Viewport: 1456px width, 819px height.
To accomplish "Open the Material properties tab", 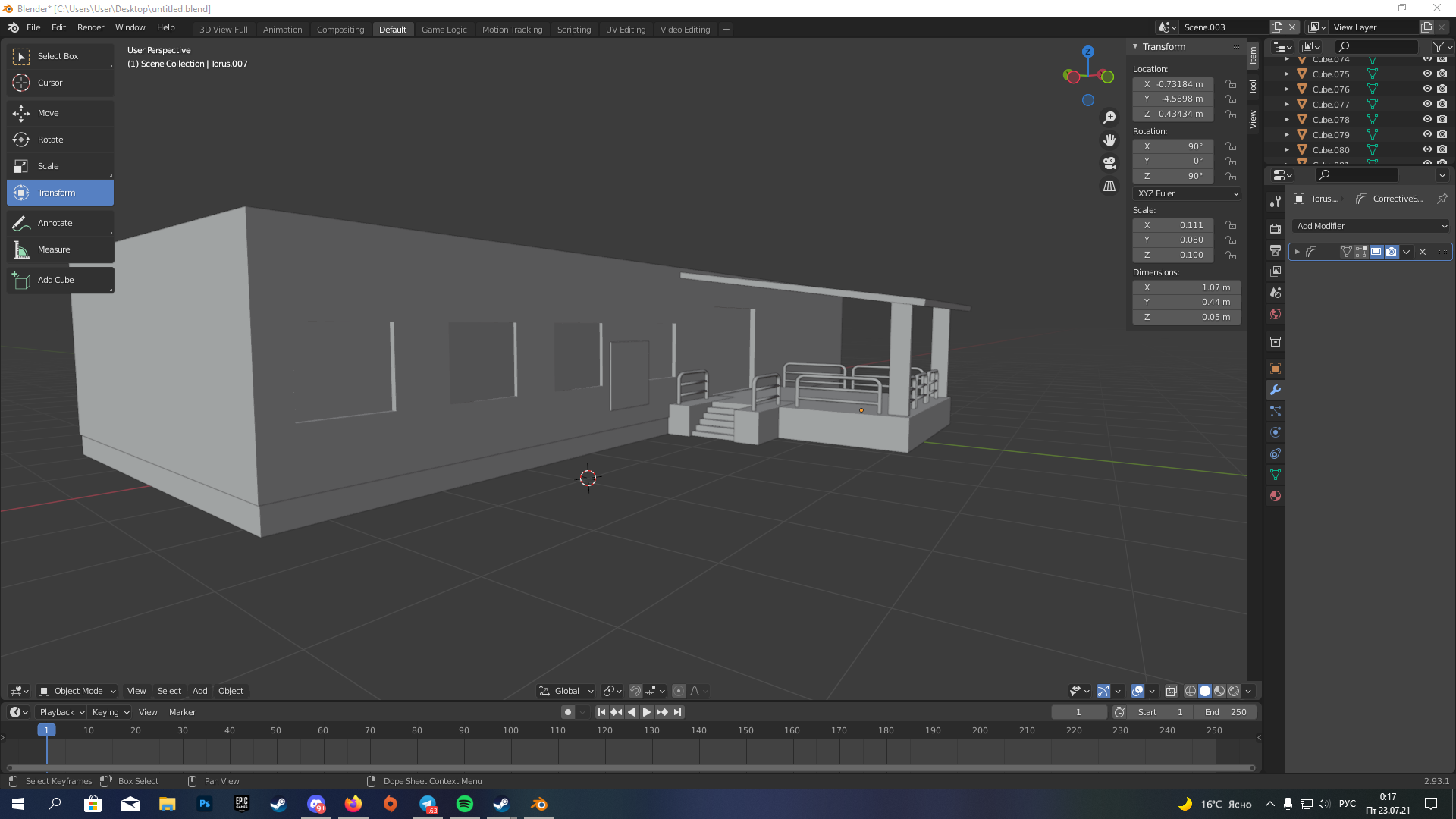I will [1276, 496].
